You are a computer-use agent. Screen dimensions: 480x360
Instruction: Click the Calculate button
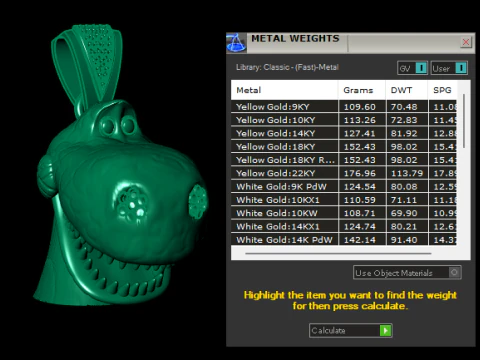tap(351, 331)
